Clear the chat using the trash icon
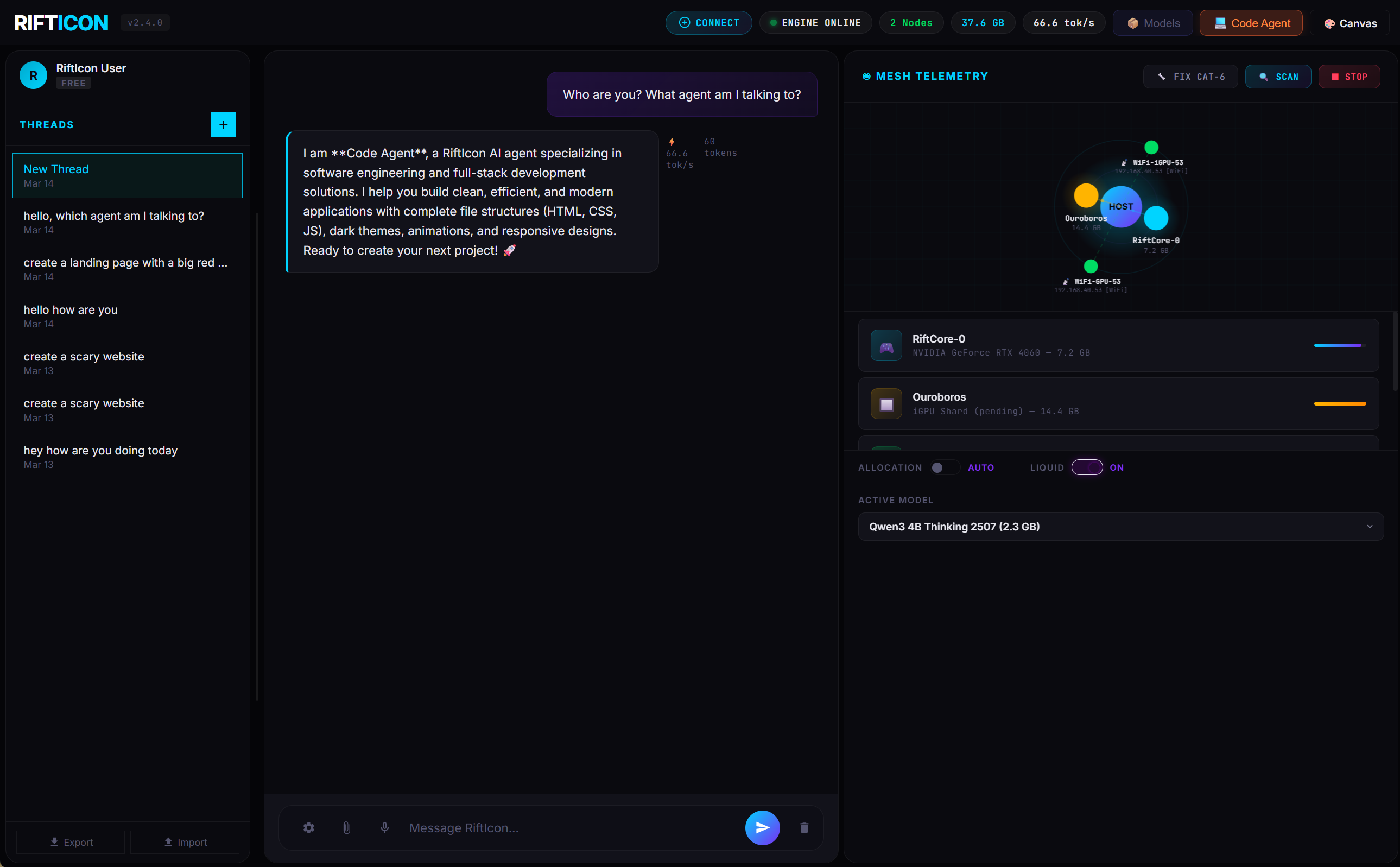This screenshot has width=1400, height=867. point(804,827)
